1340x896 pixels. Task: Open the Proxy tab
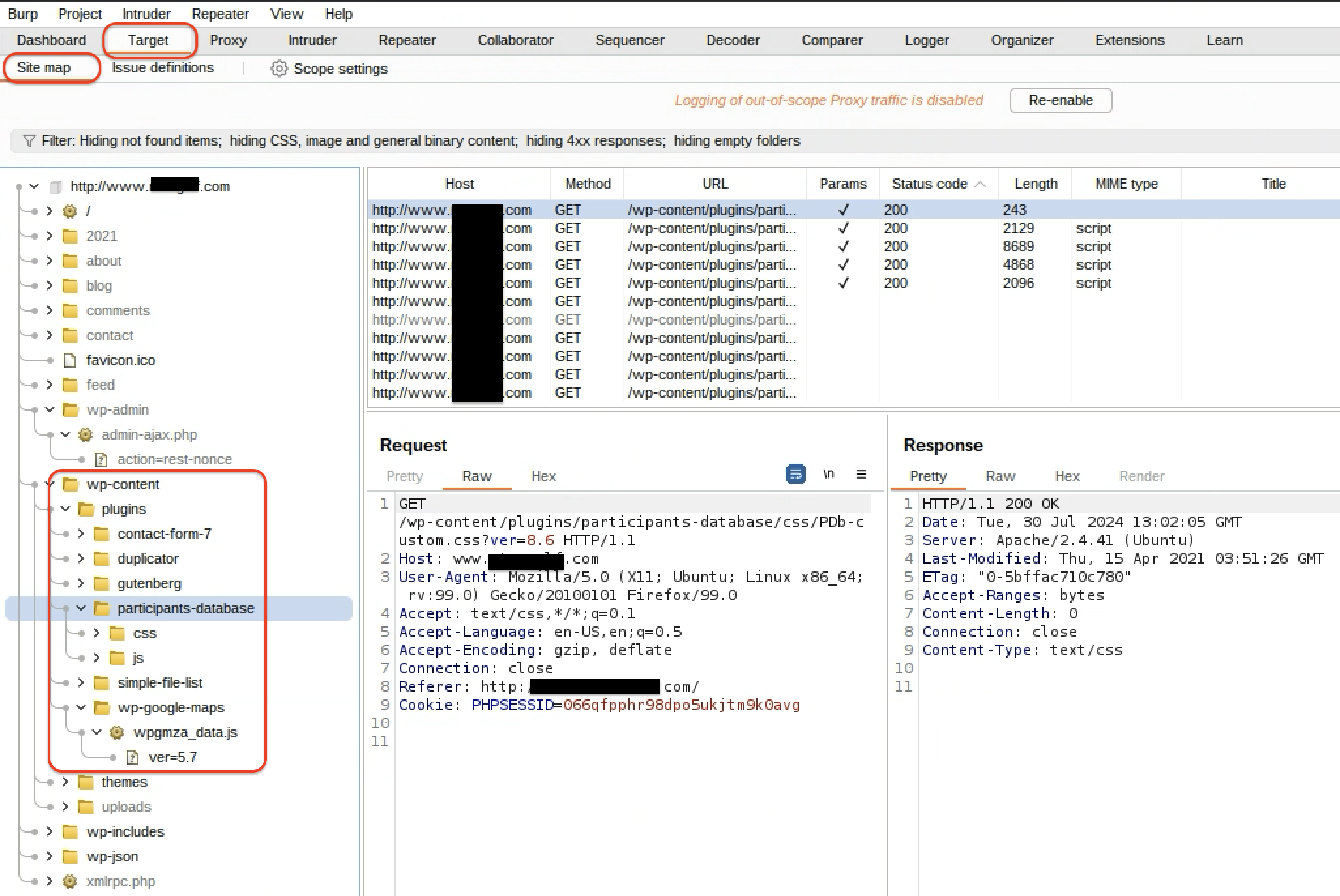tap(228, 40)
